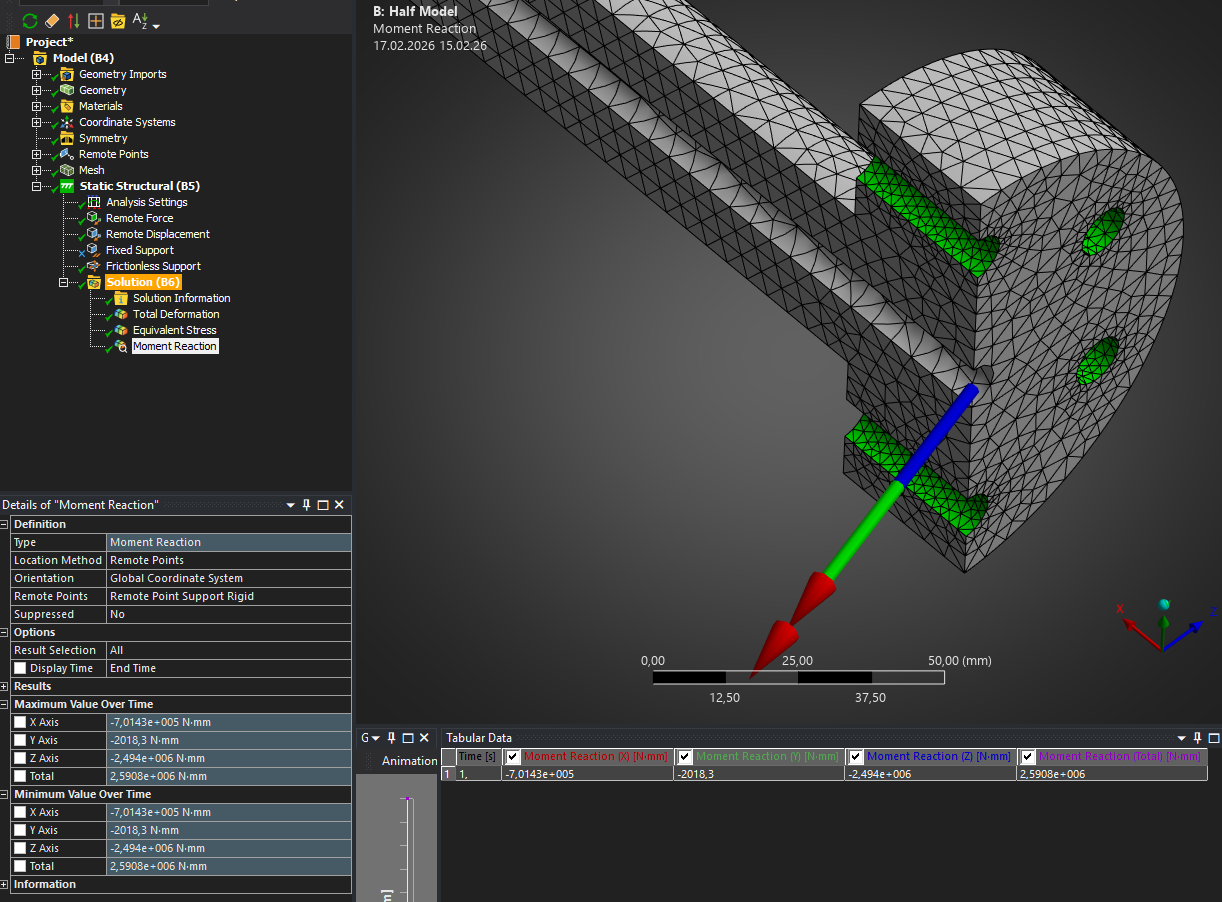Uncheck Moment Reaction (X) column checkbox
The height and width of the screenshot is (902, 1222).
pos(514,756)
